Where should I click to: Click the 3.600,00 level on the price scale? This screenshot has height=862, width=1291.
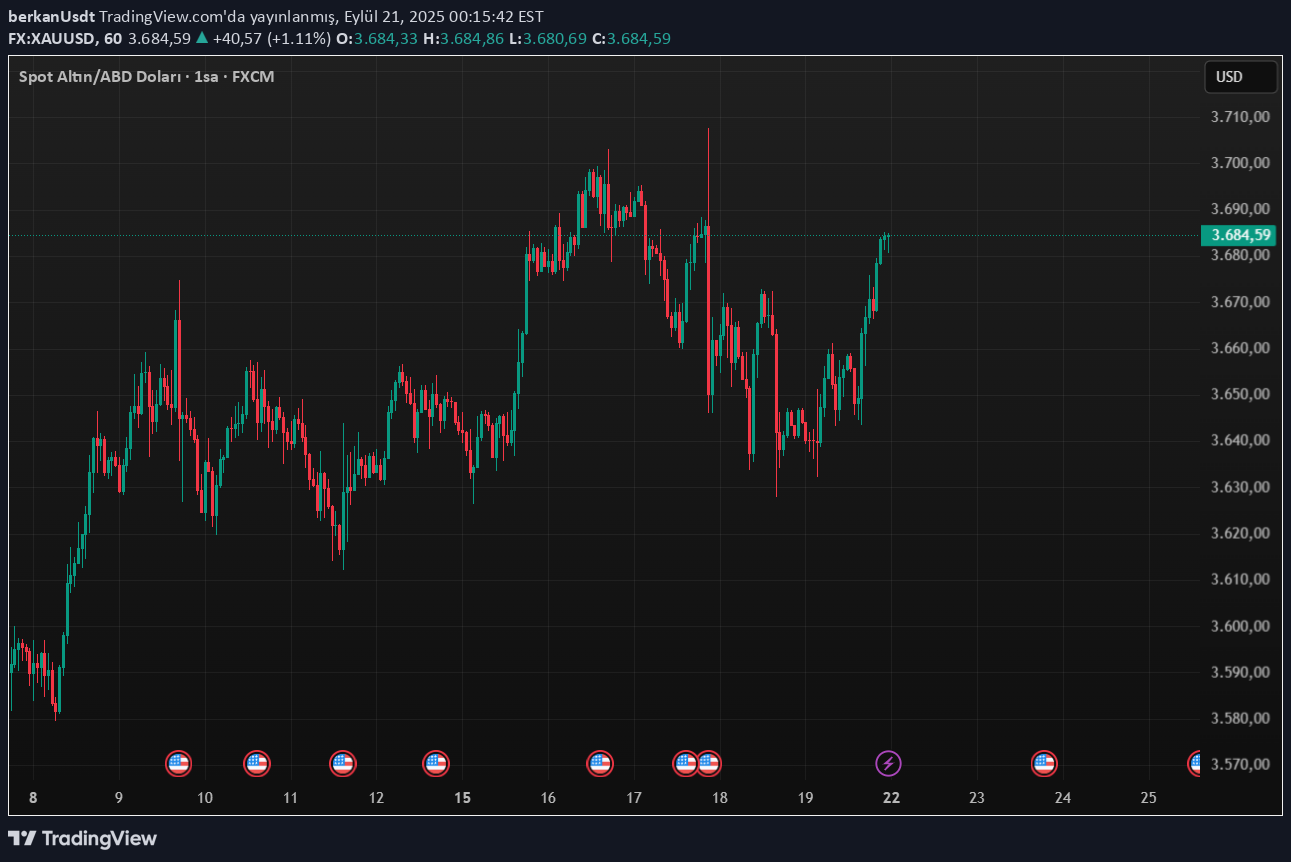(x=1239, y=626)
